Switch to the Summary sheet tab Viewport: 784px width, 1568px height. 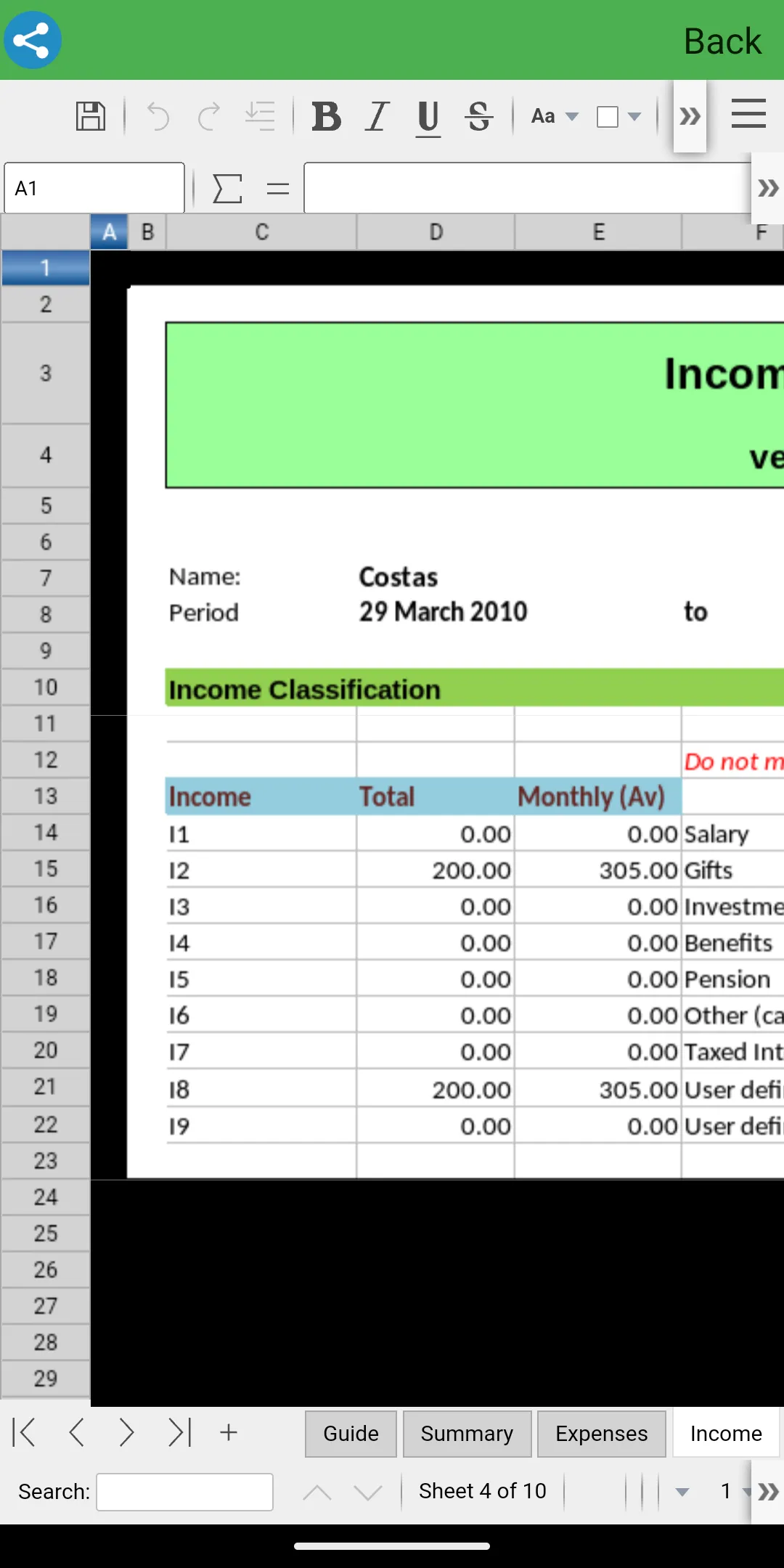coord(467,1434)
